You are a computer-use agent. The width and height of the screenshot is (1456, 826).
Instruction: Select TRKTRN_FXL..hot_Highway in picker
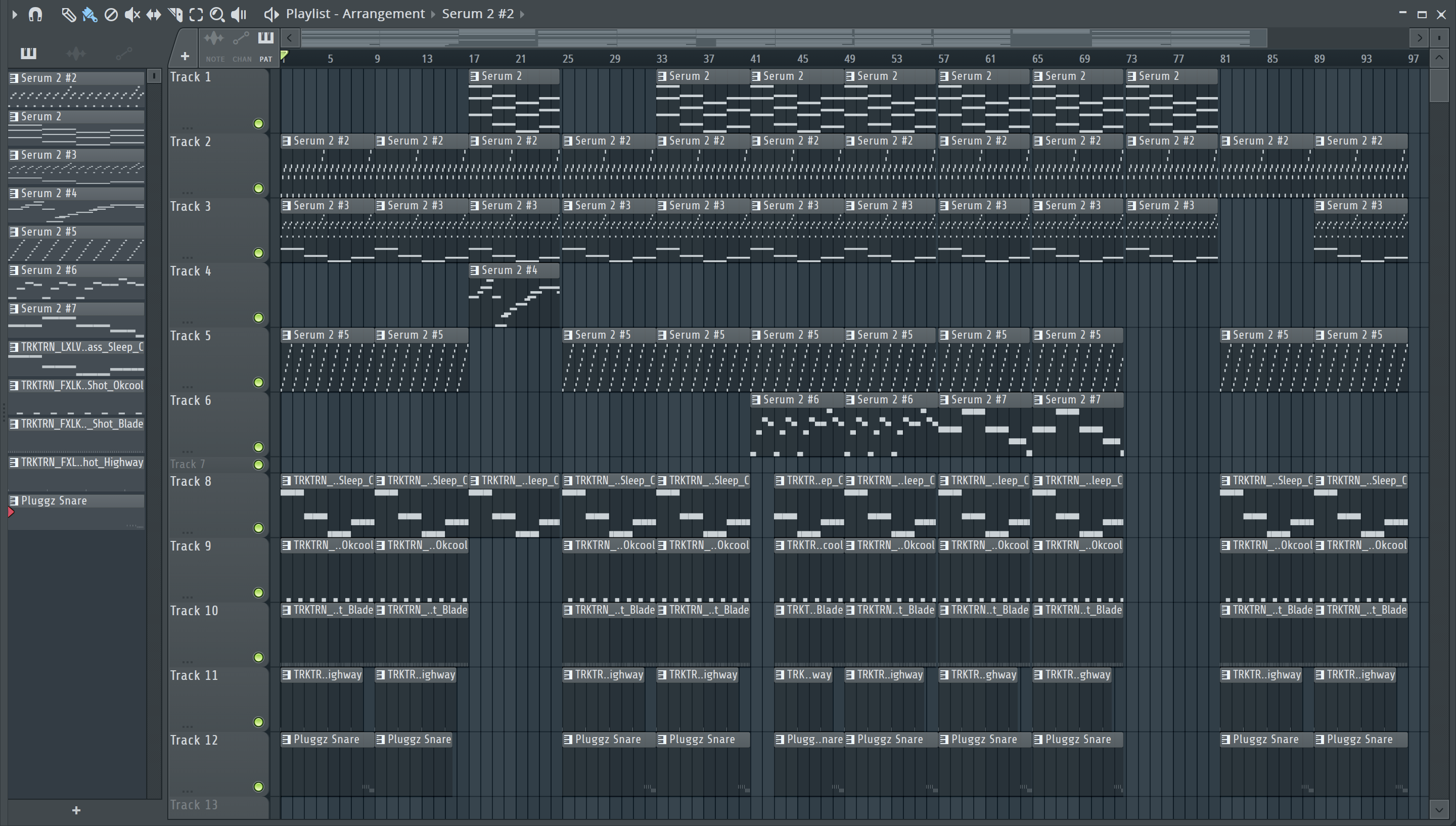click(x=76, y=473)
